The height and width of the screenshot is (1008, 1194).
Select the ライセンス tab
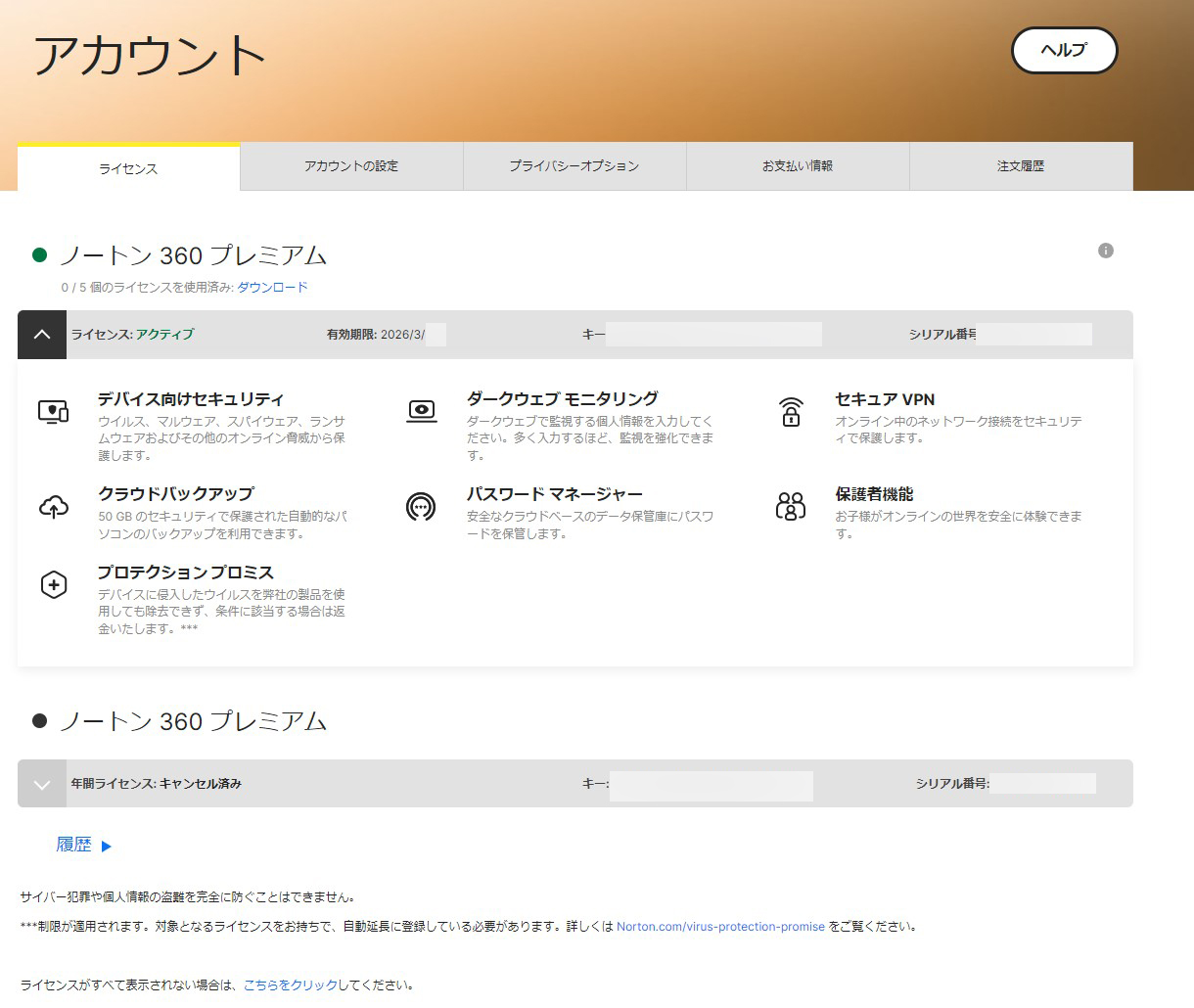tap(128, 167)
